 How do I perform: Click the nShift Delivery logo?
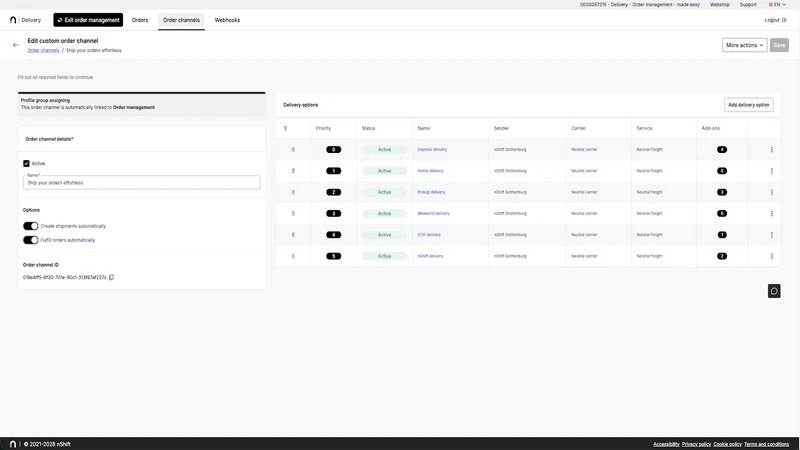[x=25, y=20]
